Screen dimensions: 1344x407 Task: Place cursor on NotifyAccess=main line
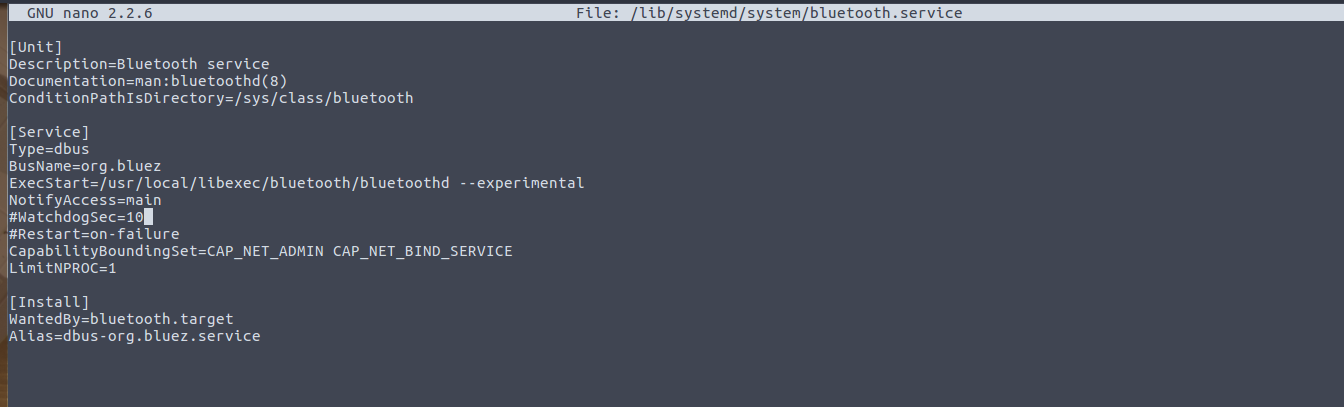click(85, 200)
